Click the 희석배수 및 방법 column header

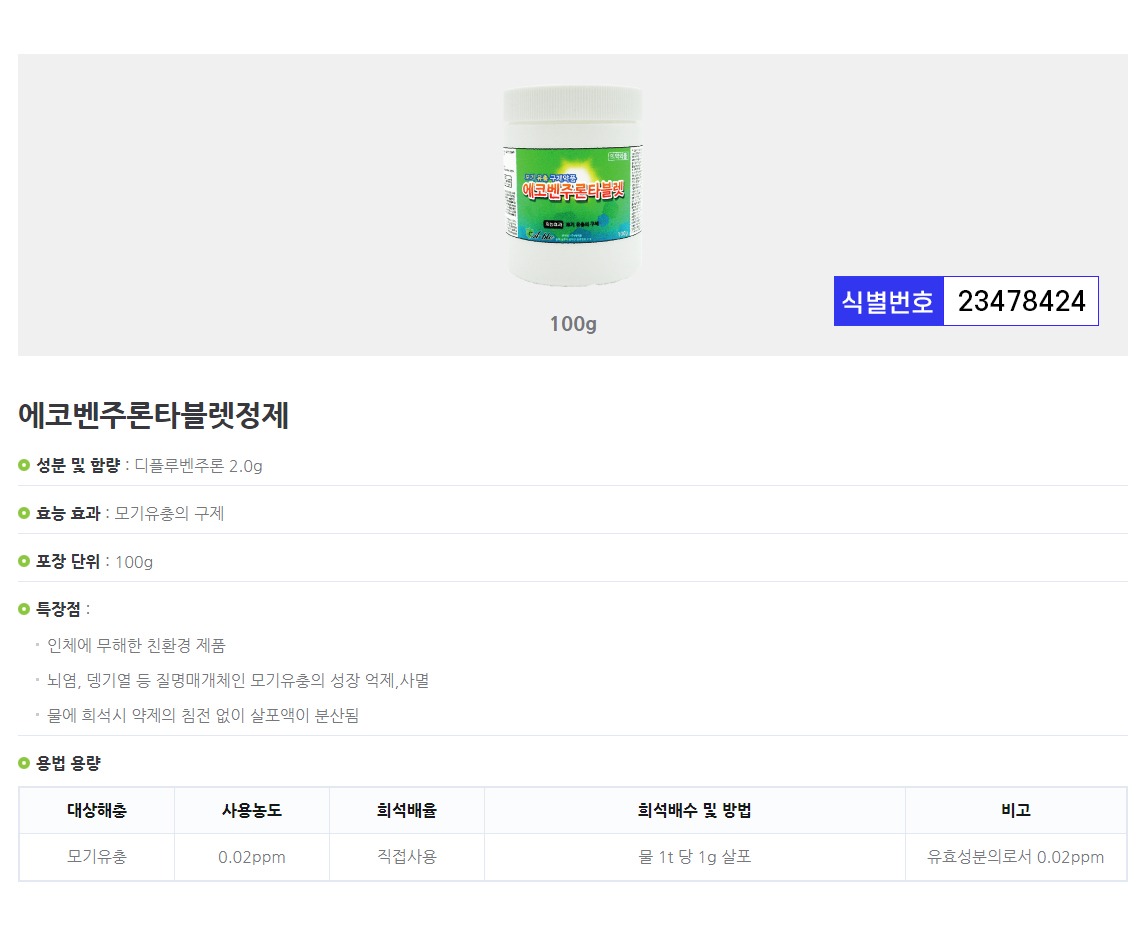click(695, 810)
